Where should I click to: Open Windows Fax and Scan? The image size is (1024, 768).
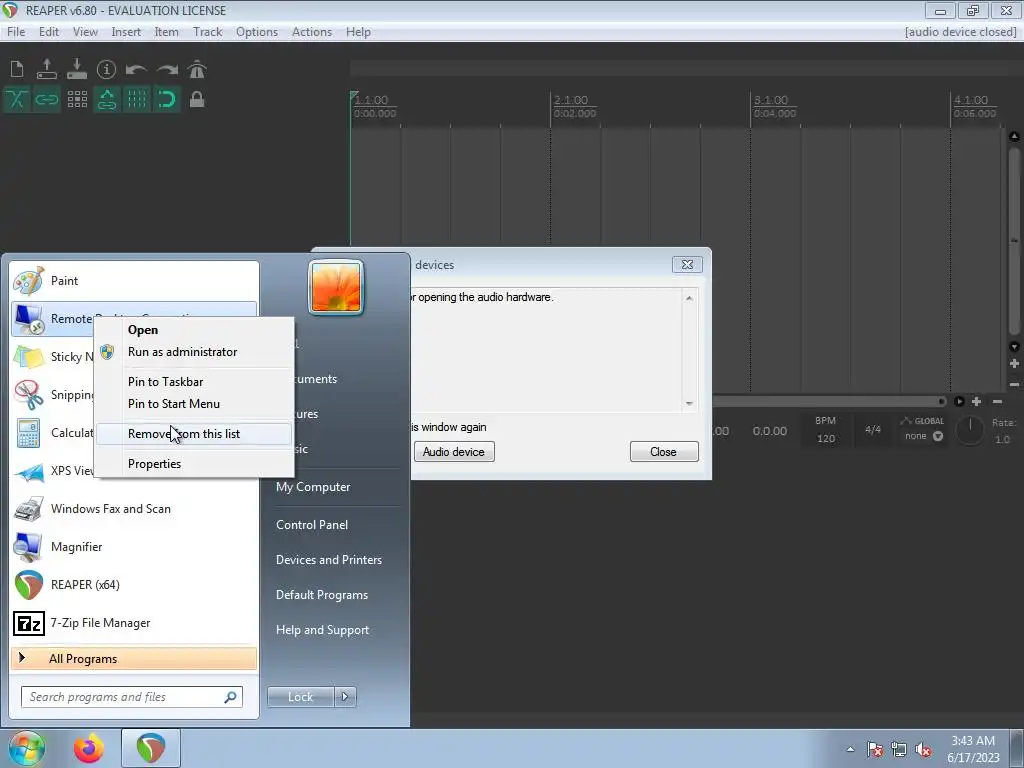pyautogui.click(x=134, y=509)
